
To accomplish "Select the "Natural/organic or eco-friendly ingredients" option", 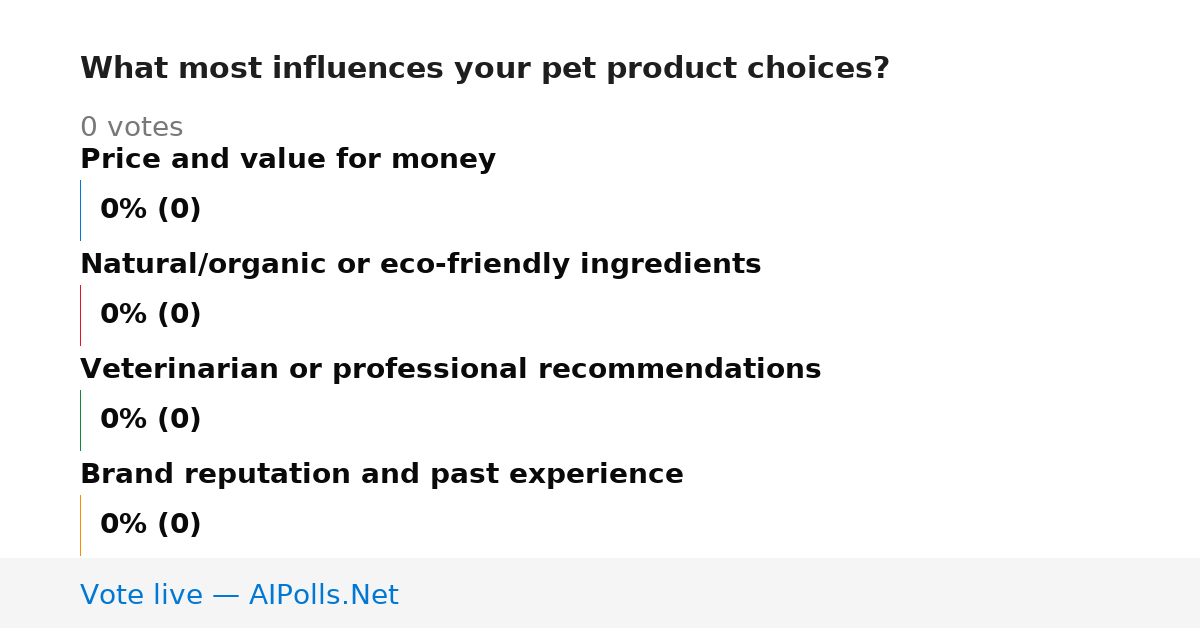I will [x=421, y=265].
